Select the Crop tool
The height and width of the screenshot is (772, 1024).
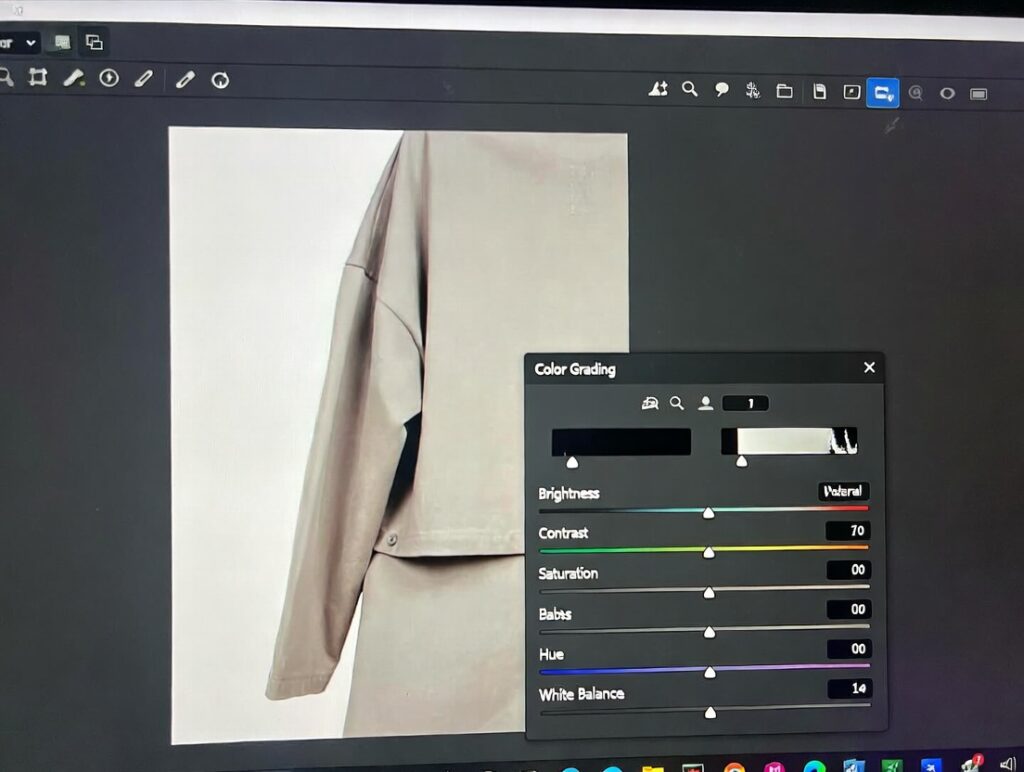tap(38, 77)
